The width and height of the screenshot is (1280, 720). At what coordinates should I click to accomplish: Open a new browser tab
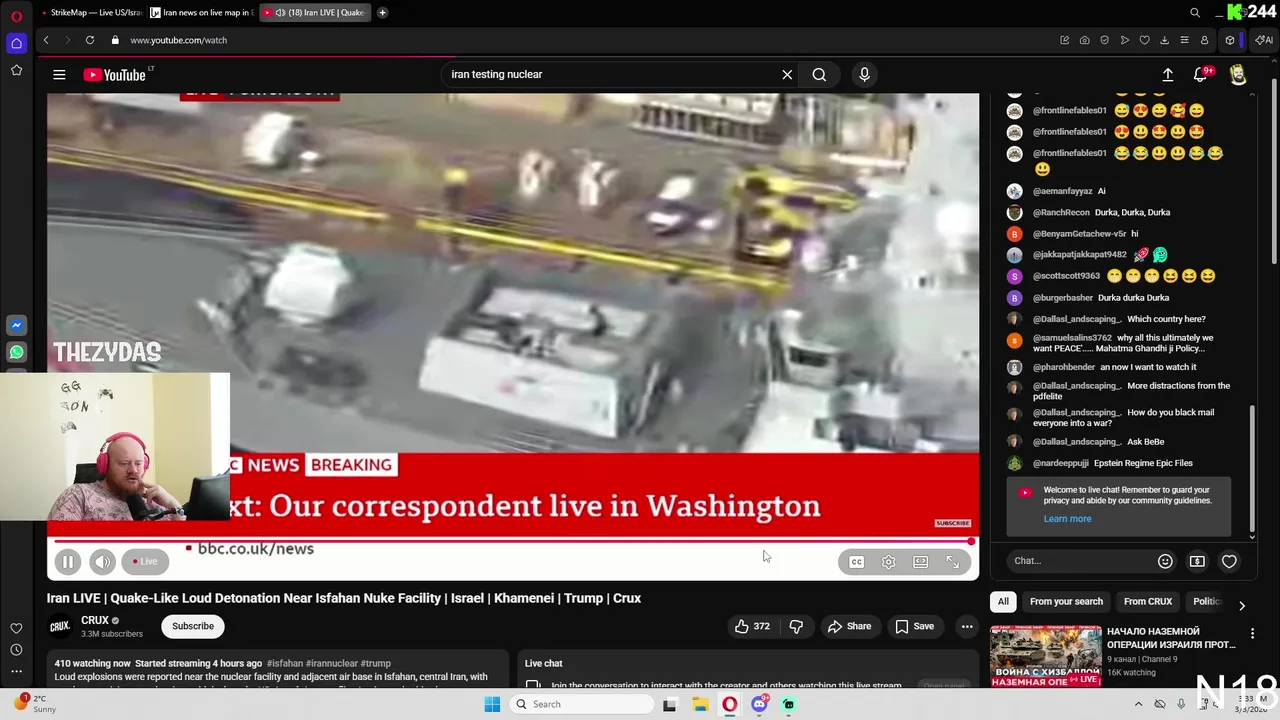pos(382,13)
